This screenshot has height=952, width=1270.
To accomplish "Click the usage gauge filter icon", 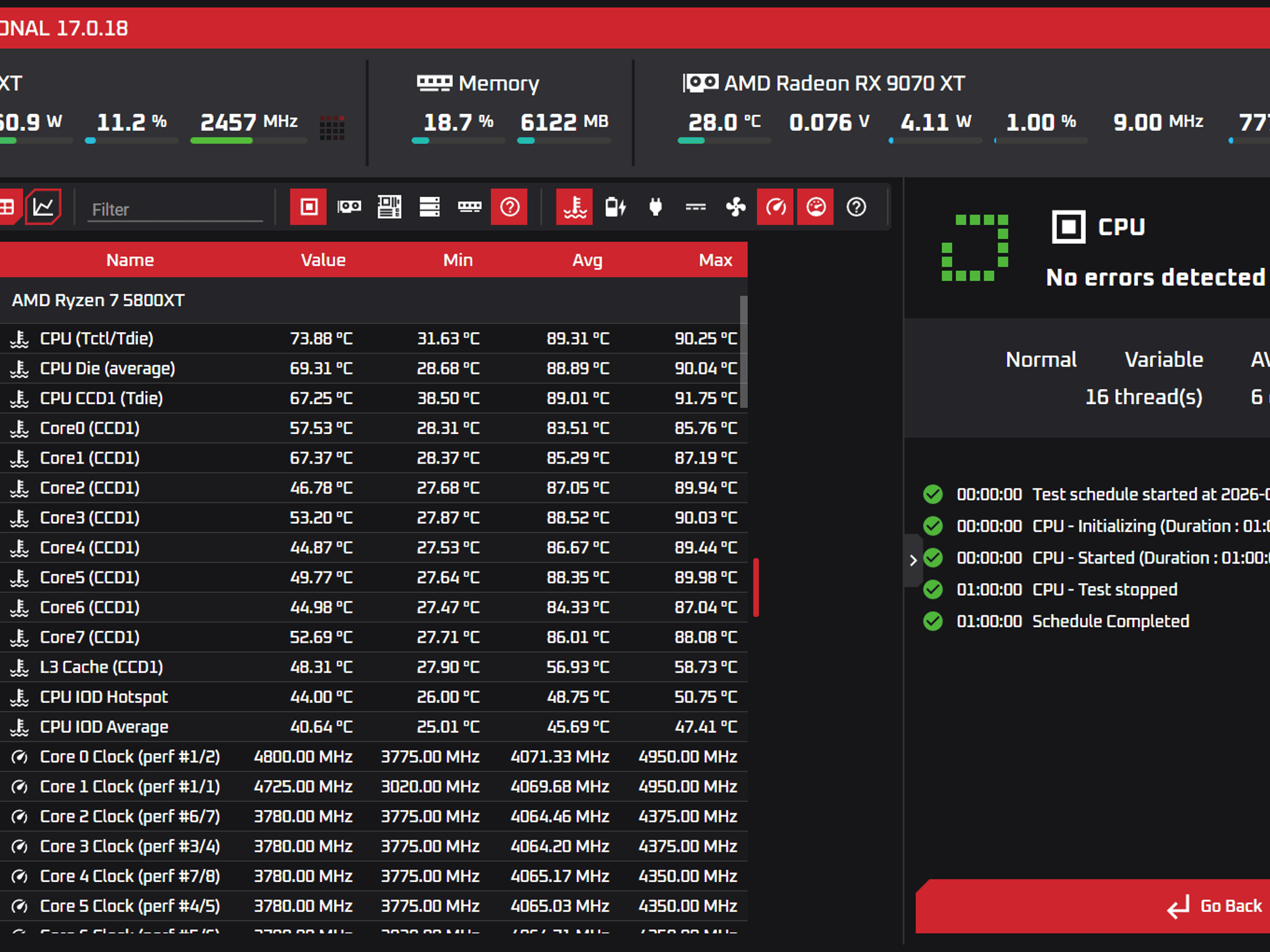I will point(815,206).
